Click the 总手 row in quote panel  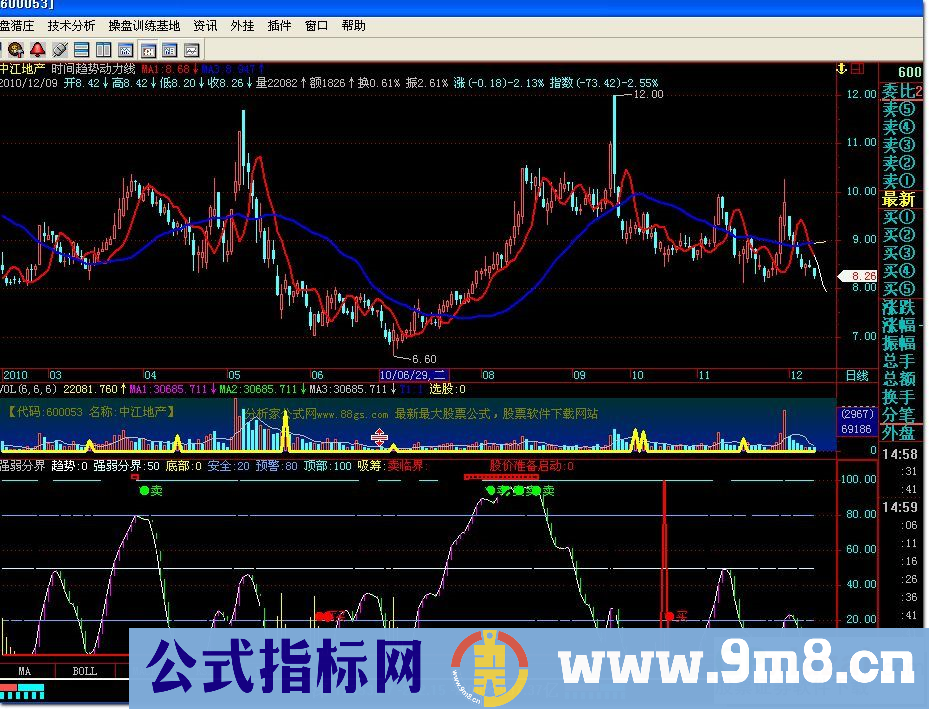(x=899, y=361)
